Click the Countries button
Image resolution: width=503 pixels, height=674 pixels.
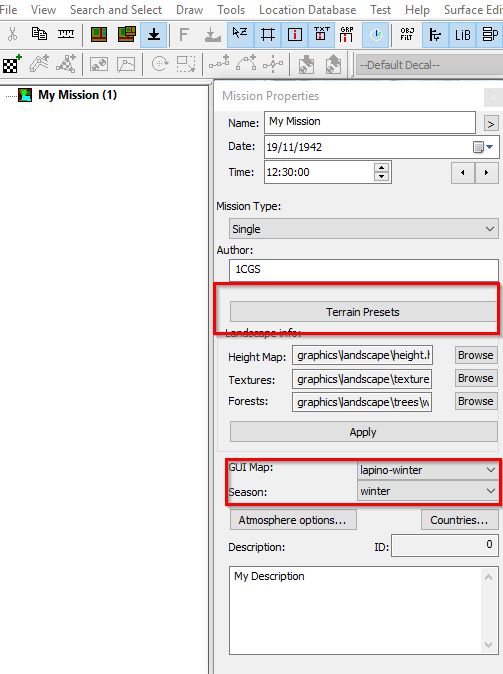459,520
